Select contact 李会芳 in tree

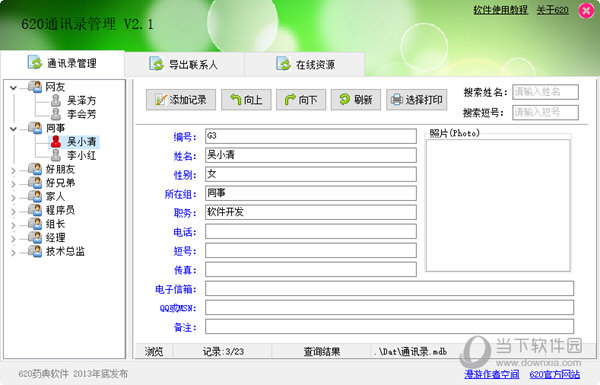pos(82,114)
